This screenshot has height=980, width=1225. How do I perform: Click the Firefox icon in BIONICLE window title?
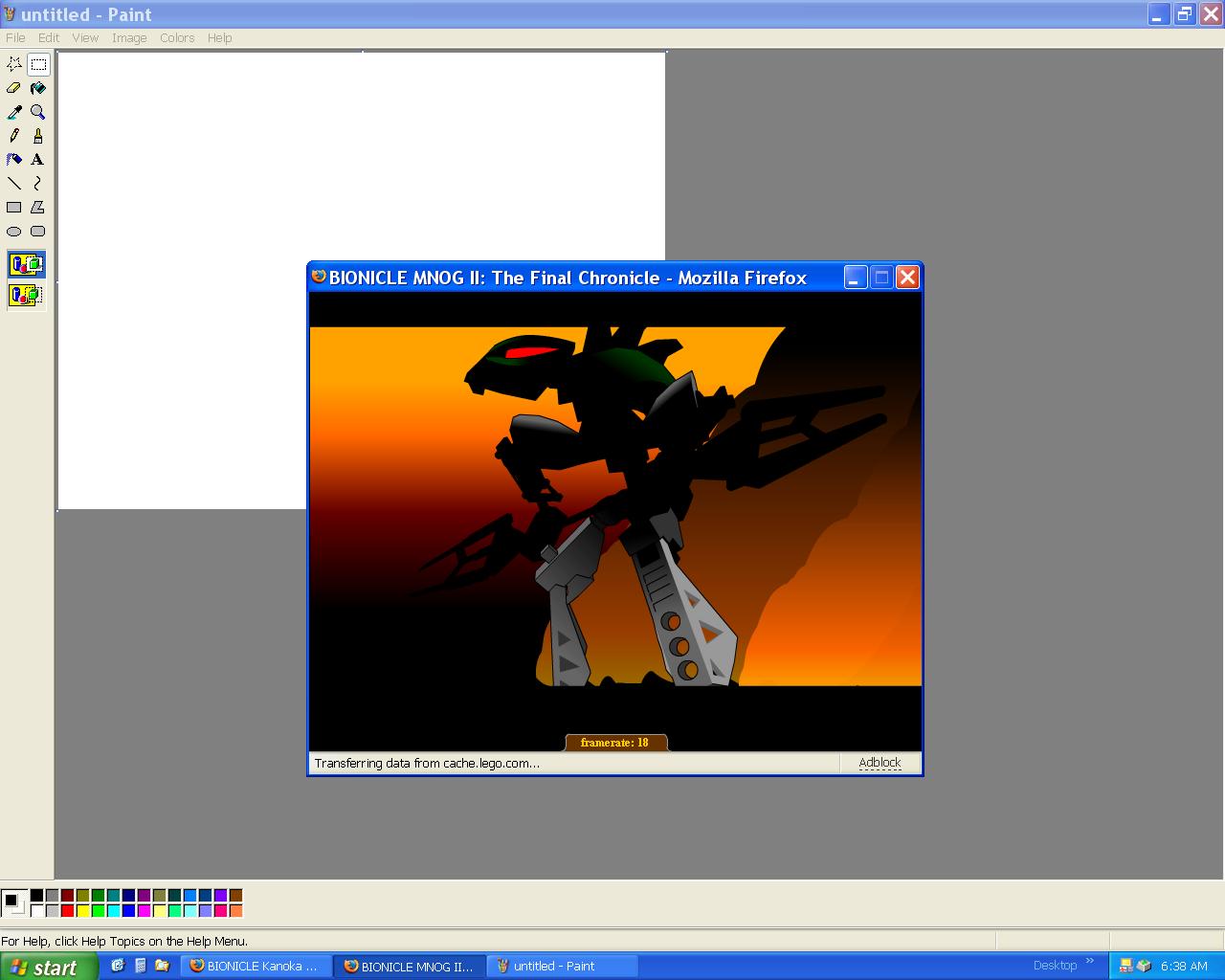tap(320, 277)
